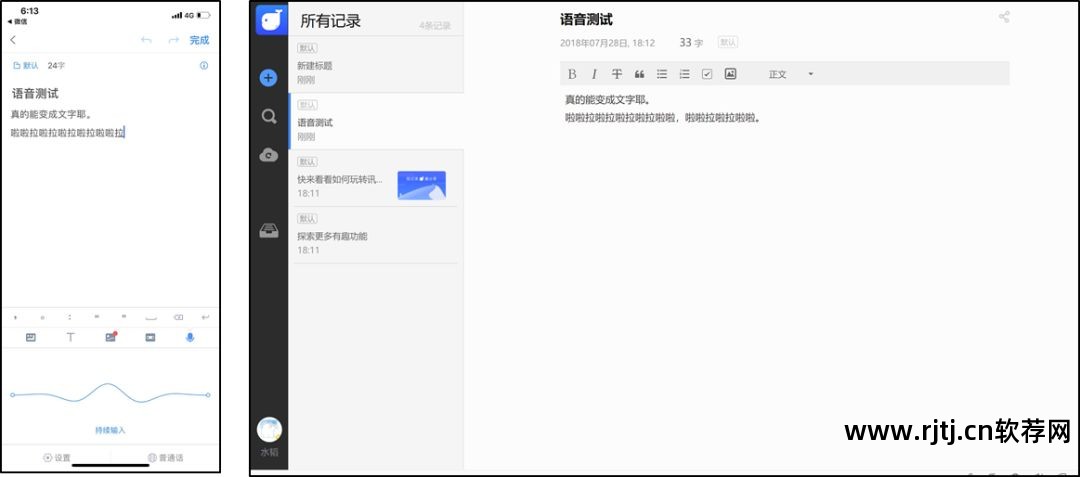Click the blue thumbnail in note list
Viewport: 1080px width, 477px height.
(422, 185)
